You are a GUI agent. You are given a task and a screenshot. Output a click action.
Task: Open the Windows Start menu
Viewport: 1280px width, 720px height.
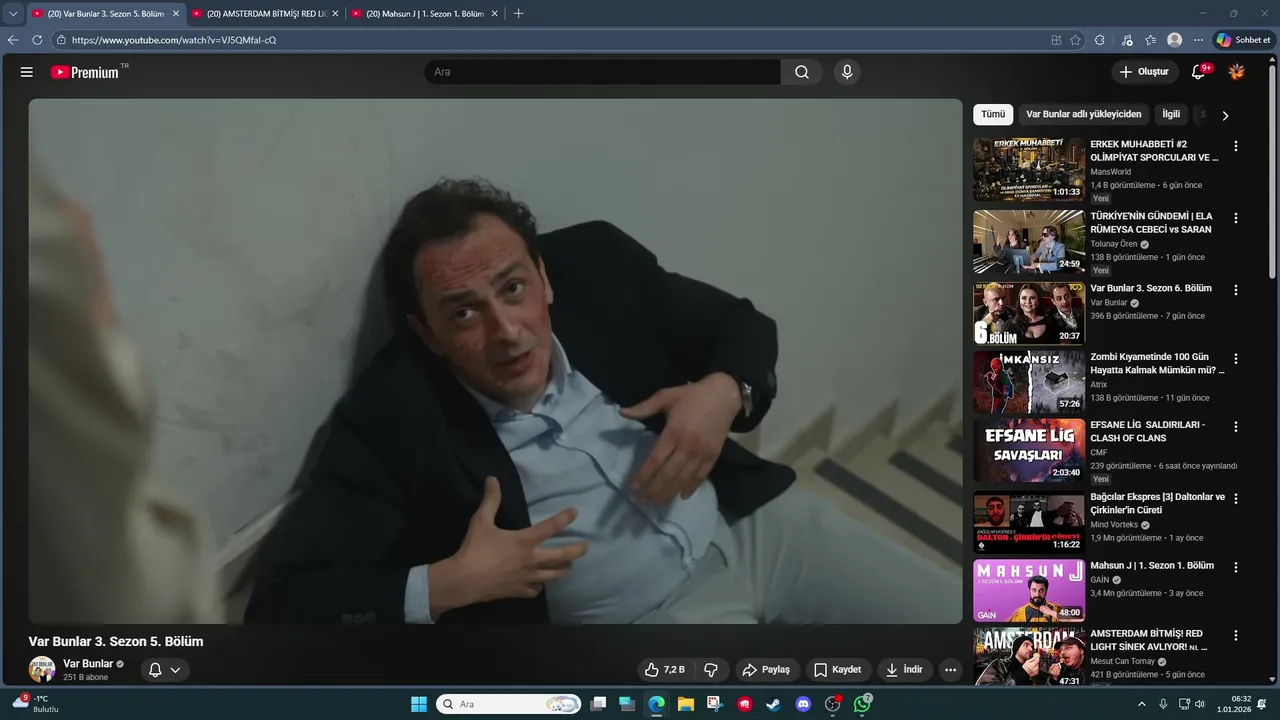click(419, 704)
